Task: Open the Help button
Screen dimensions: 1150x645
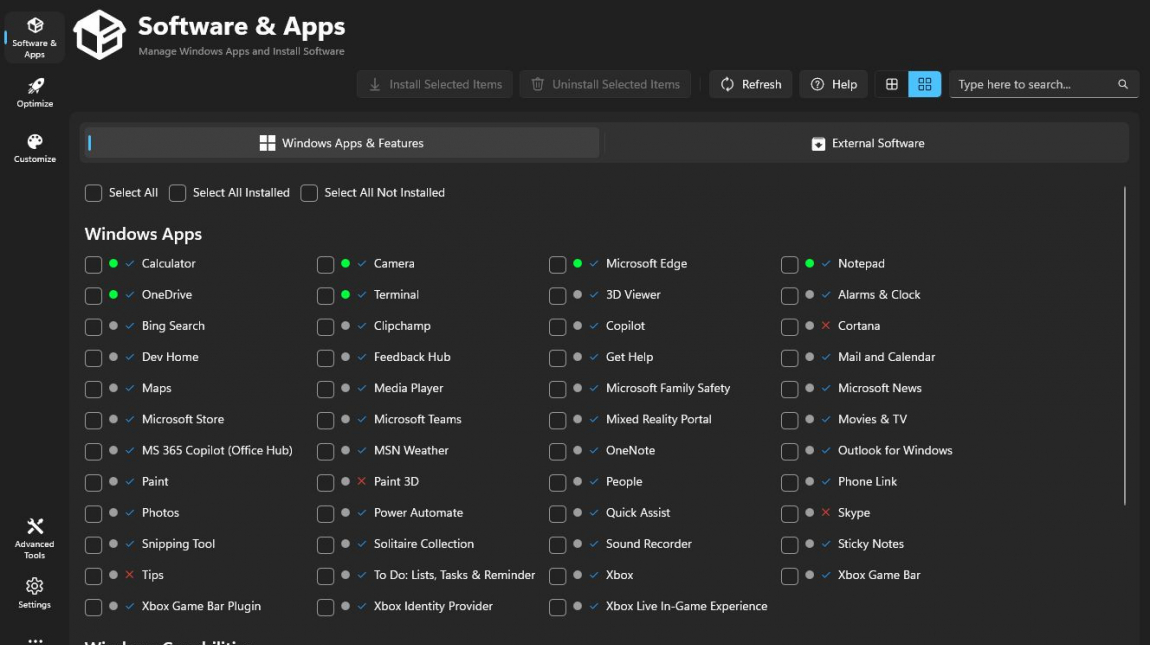Action: coord(833,84)
